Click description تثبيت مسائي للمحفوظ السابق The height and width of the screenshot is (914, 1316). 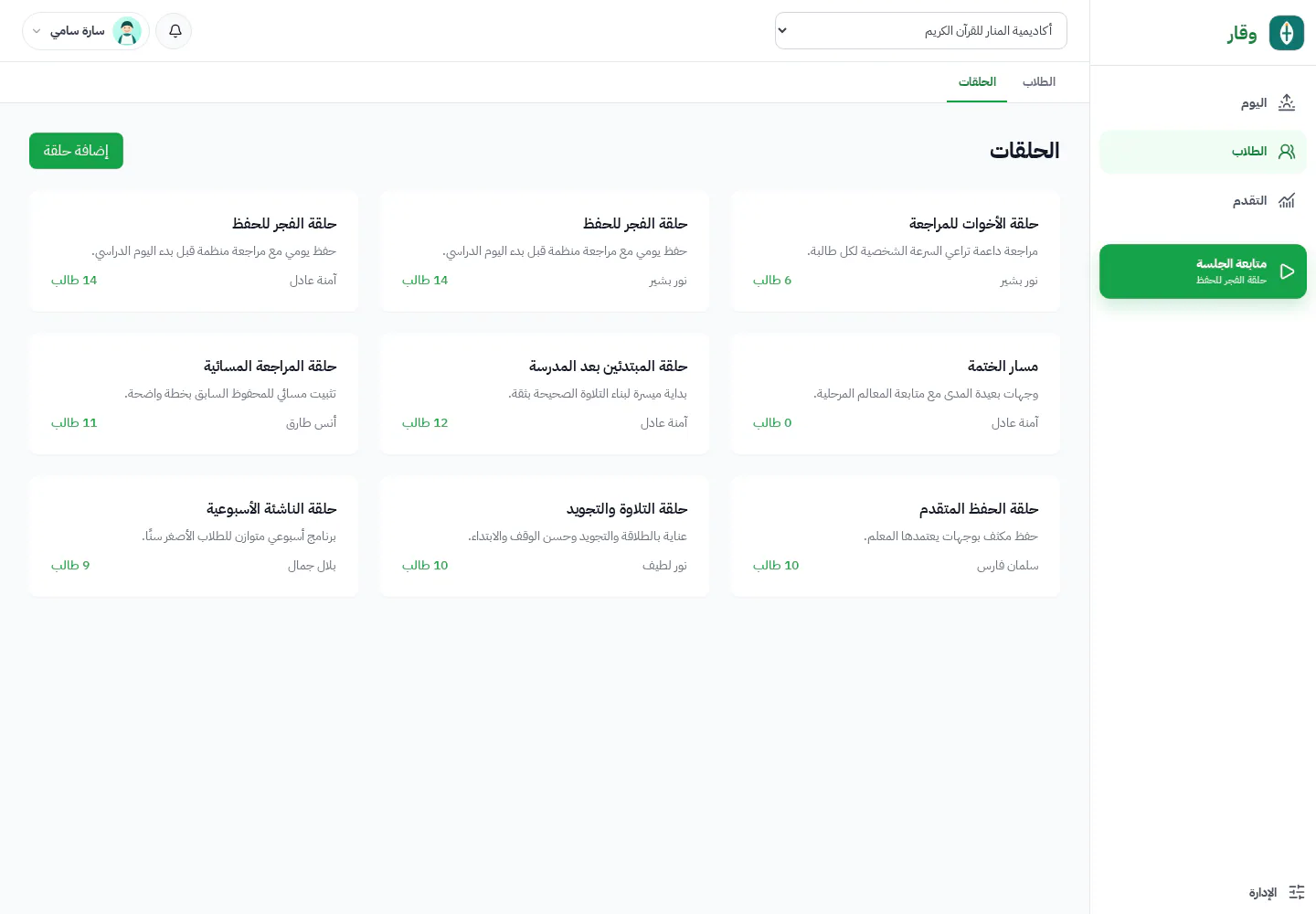click(230, 394)
